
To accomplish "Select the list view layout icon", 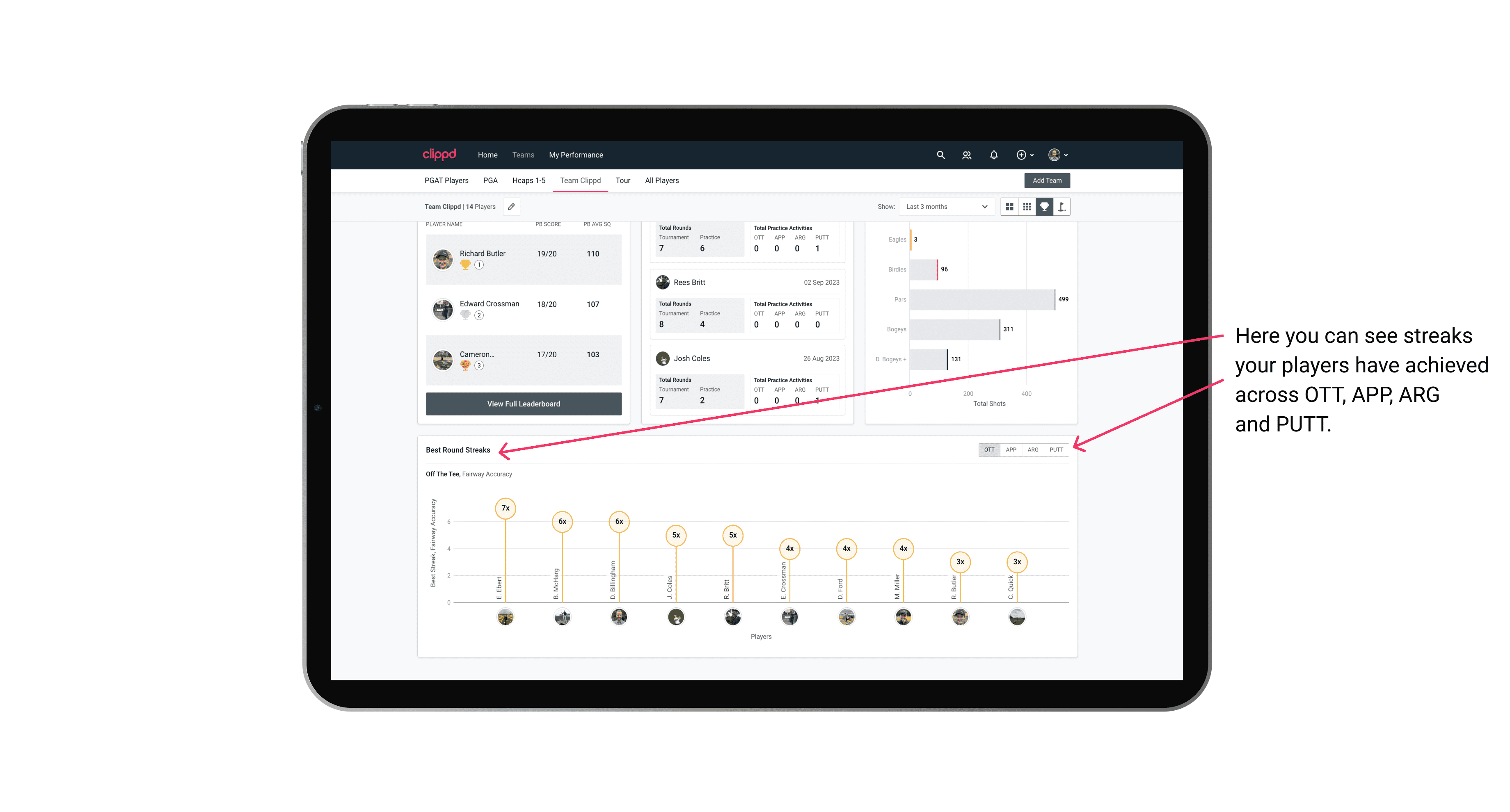I will (x=1028, y=207).
